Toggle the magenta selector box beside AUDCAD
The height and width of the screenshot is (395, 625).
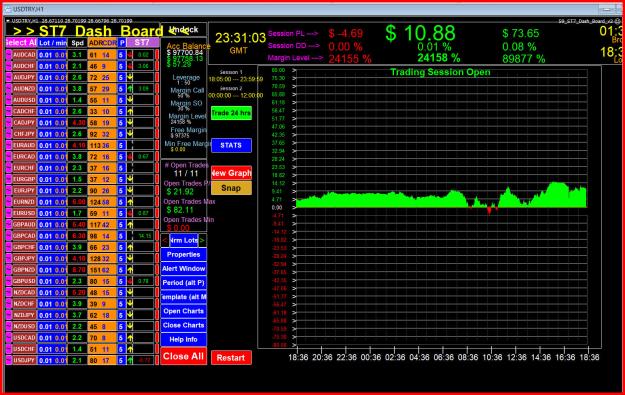click(8, 55)
